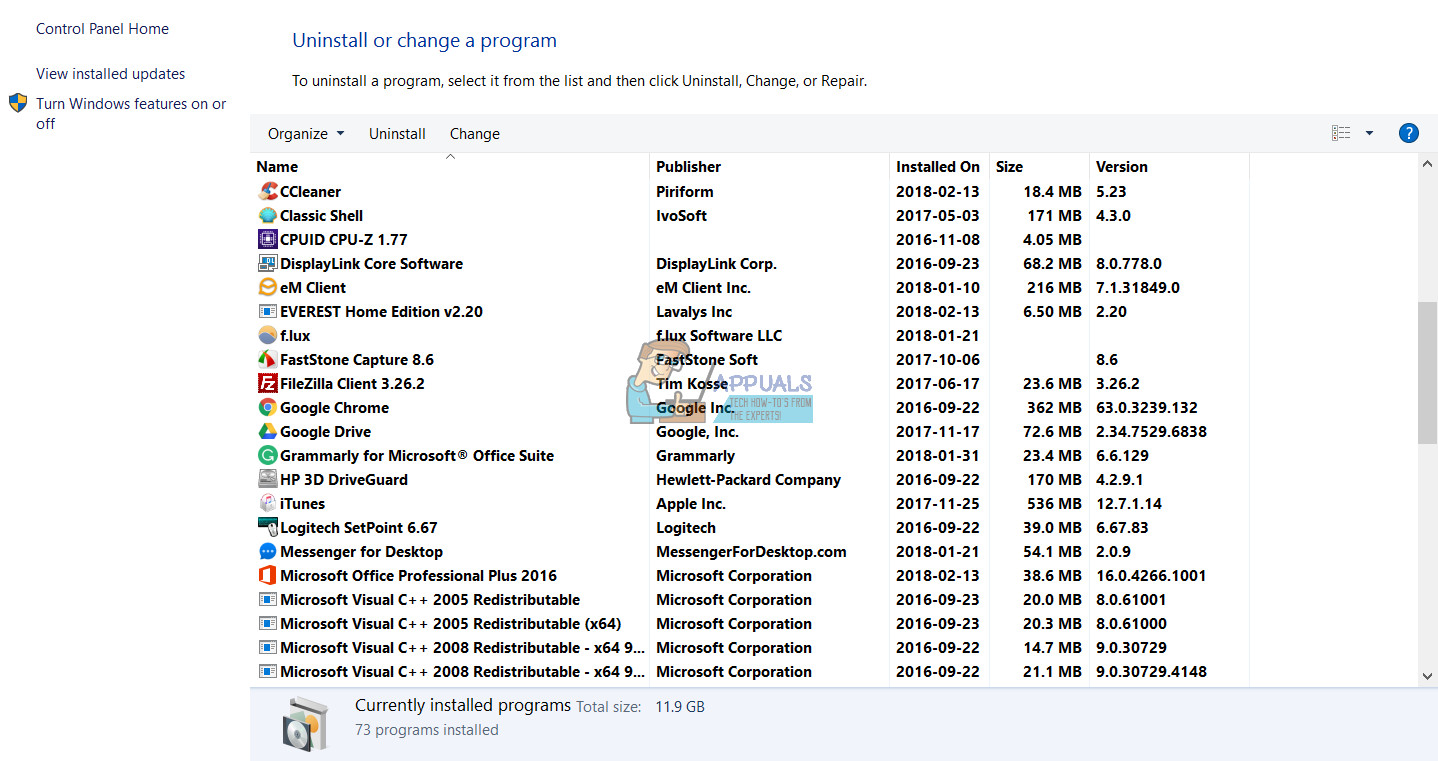1438x761 pixels.
Task: Expand the view options dropdown arrow
Action: click(x=1369, y=133)
